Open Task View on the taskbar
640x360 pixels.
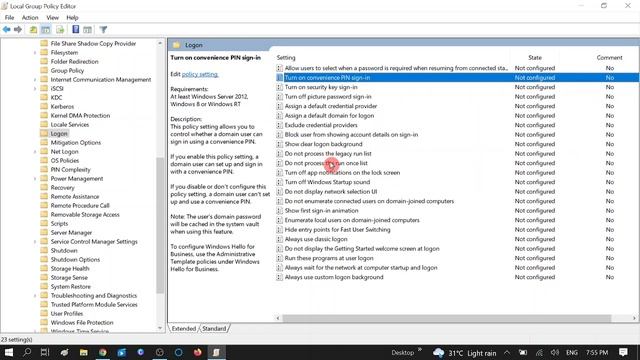click(x=45, y=352)
